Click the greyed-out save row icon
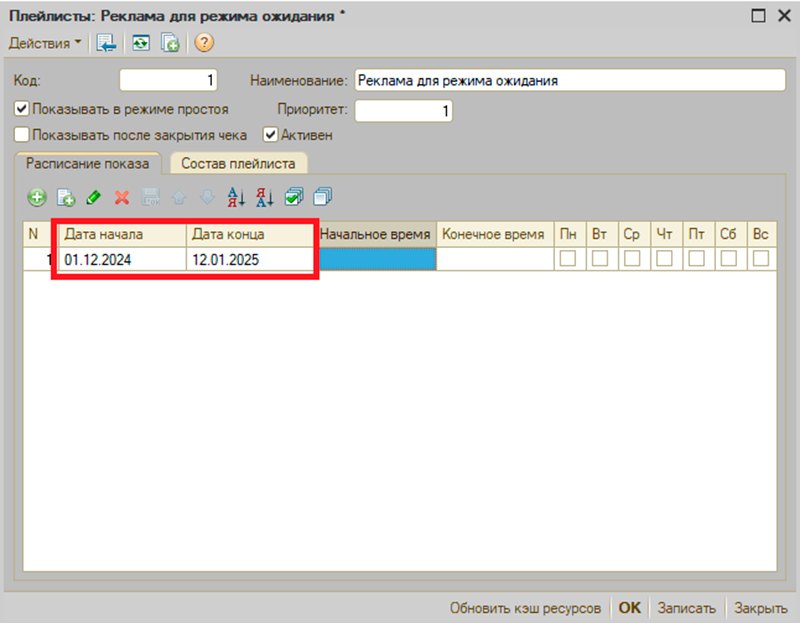This screenshot has height=623, width=800. pos(151,197)
